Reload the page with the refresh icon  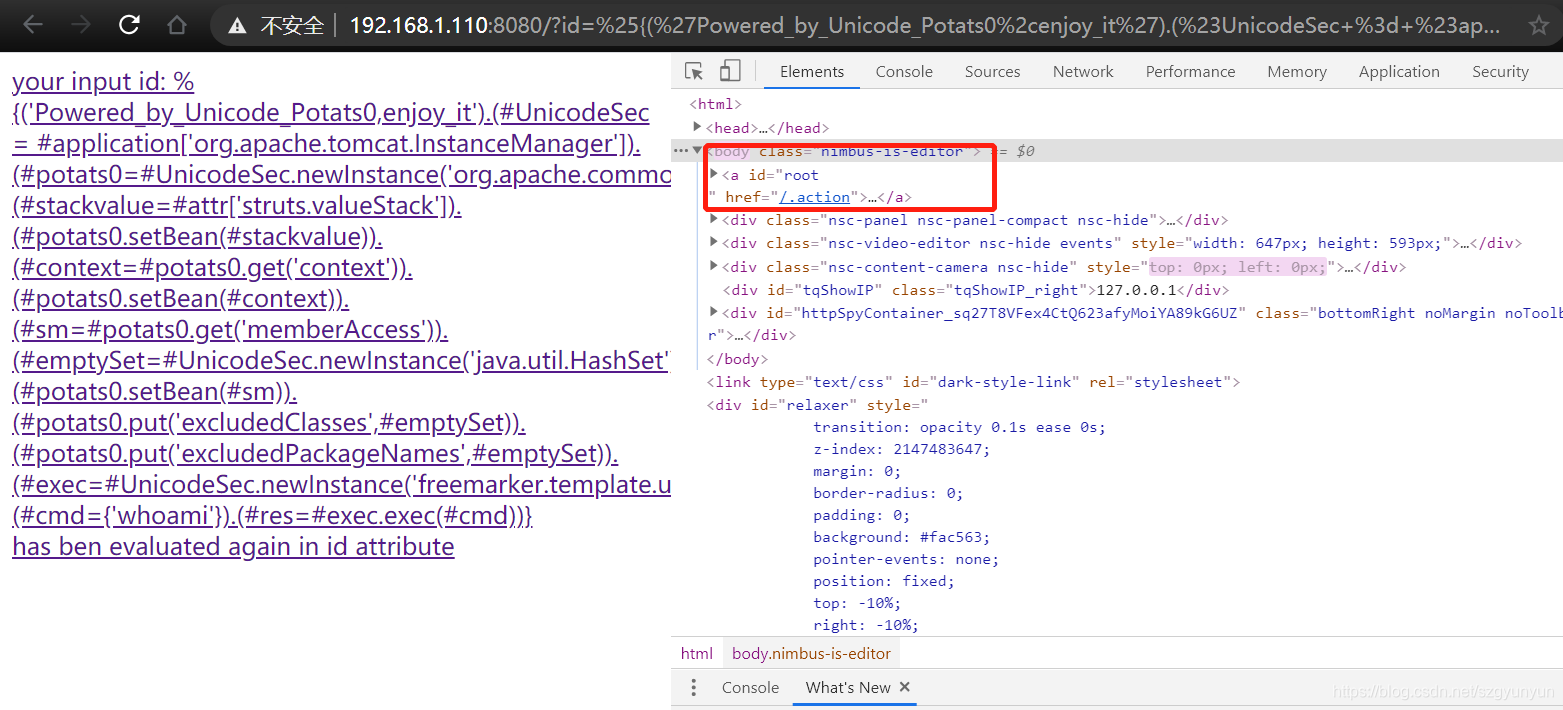coord(129,25)
